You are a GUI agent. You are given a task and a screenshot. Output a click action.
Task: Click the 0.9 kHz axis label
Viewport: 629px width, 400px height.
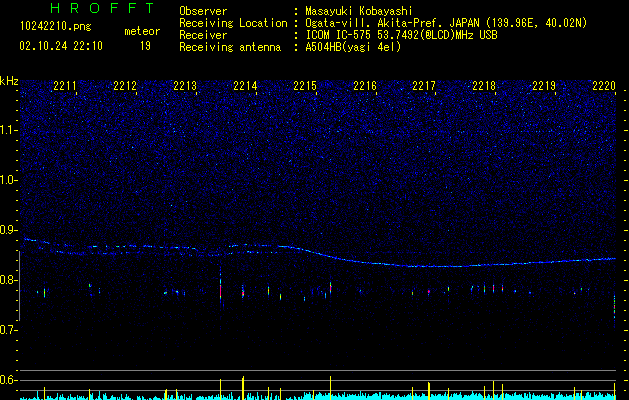click(x=9, y=230)
